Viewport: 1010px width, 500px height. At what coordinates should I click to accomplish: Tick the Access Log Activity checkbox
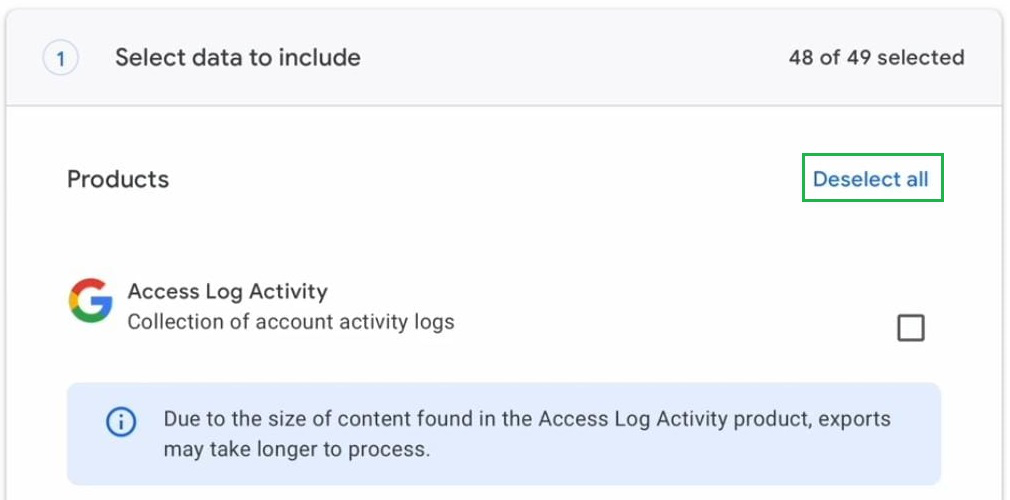pyautogui.click(x=910, y=328)
